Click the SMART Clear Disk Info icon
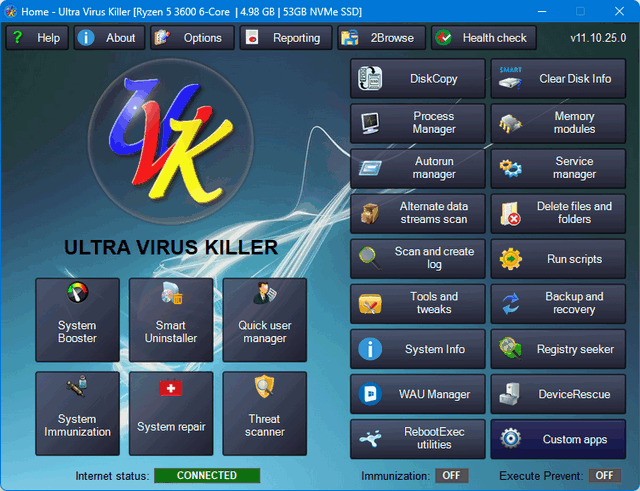Screen dimensions: 640x491 pos(511,78)
